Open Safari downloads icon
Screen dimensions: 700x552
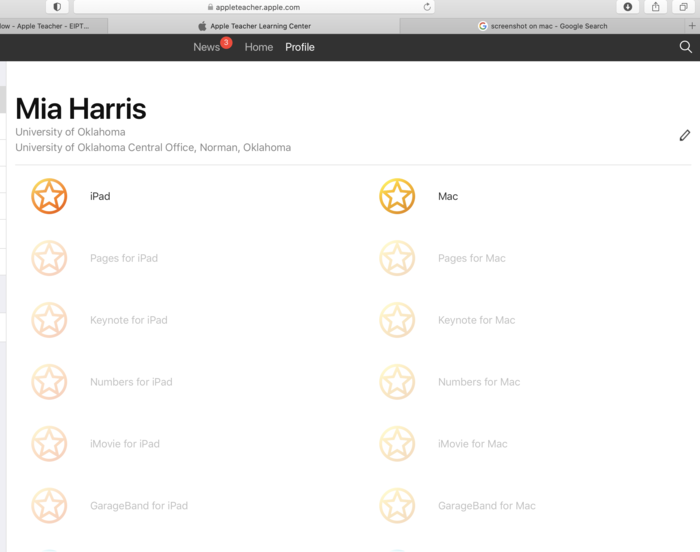628,7
